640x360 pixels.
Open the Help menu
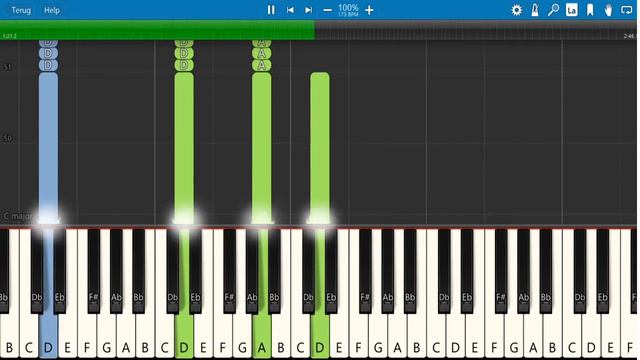point(52,10)
